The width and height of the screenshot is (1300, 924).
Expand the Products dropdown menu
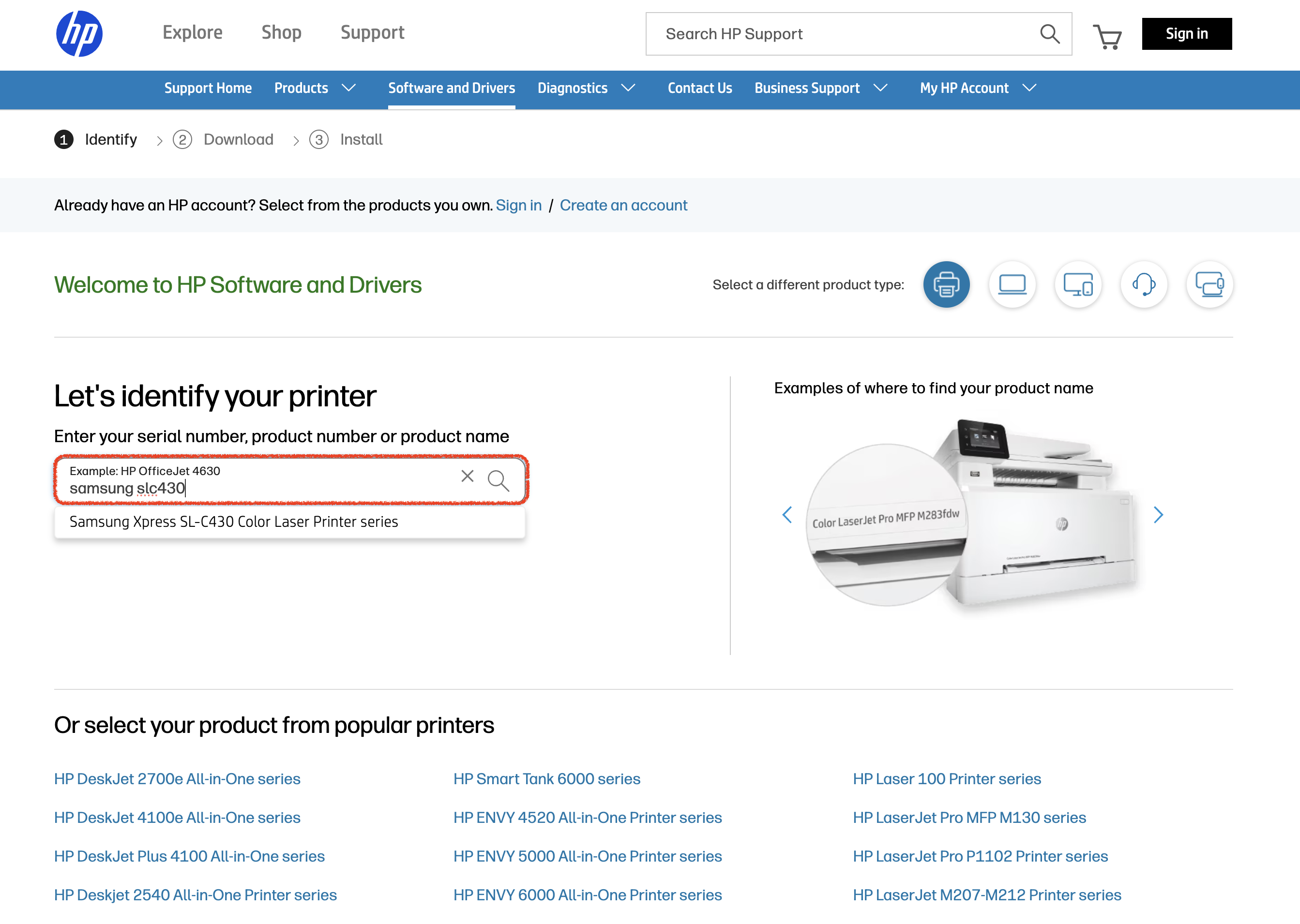tap(315, 88)
